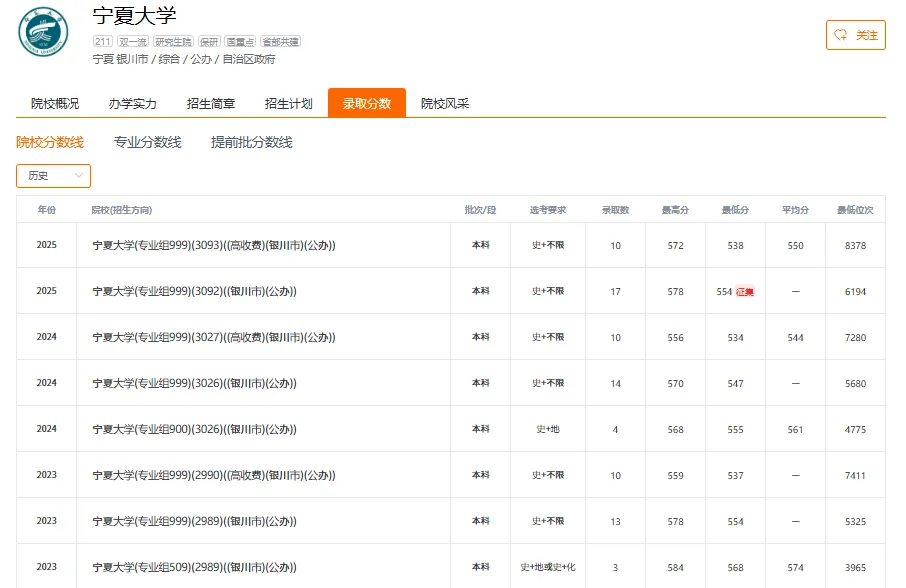Click the 史+地或史+化 requirement cell
906x588 pixels.
548,567
